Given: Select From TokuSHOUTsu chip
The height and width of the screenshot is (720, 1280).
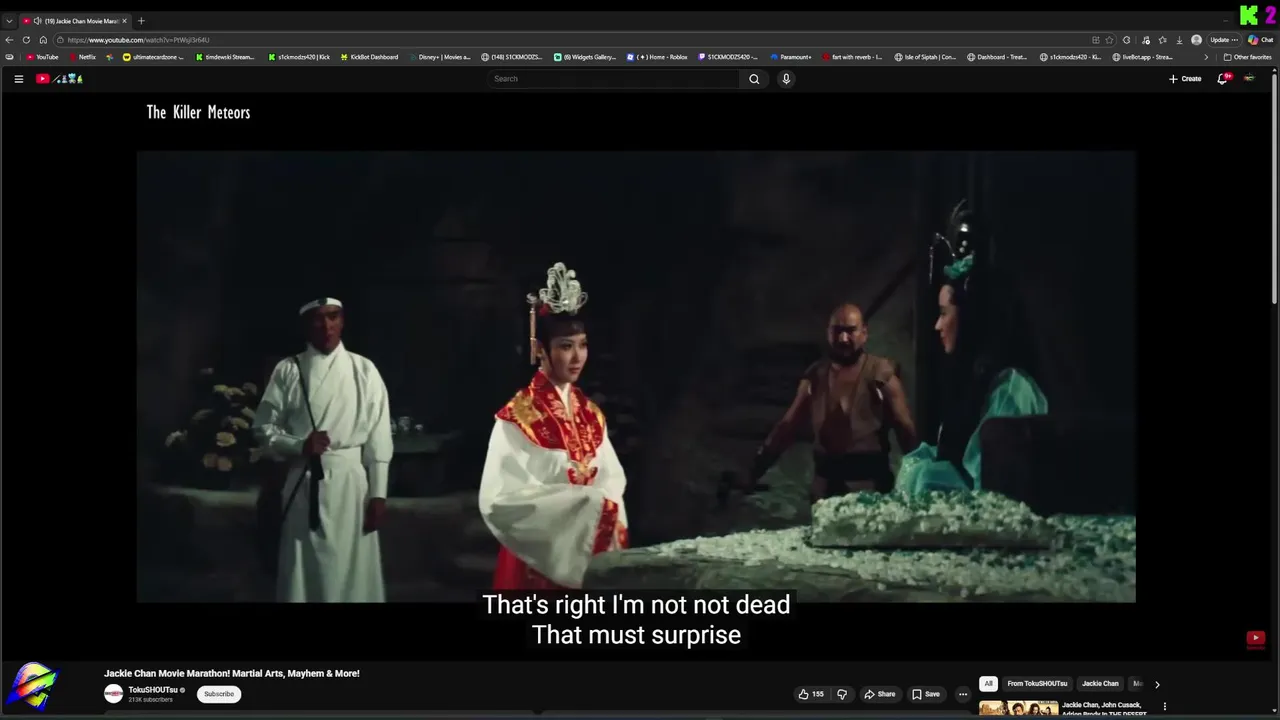Looking at the screenshot, I should (x=1037, y=684).
